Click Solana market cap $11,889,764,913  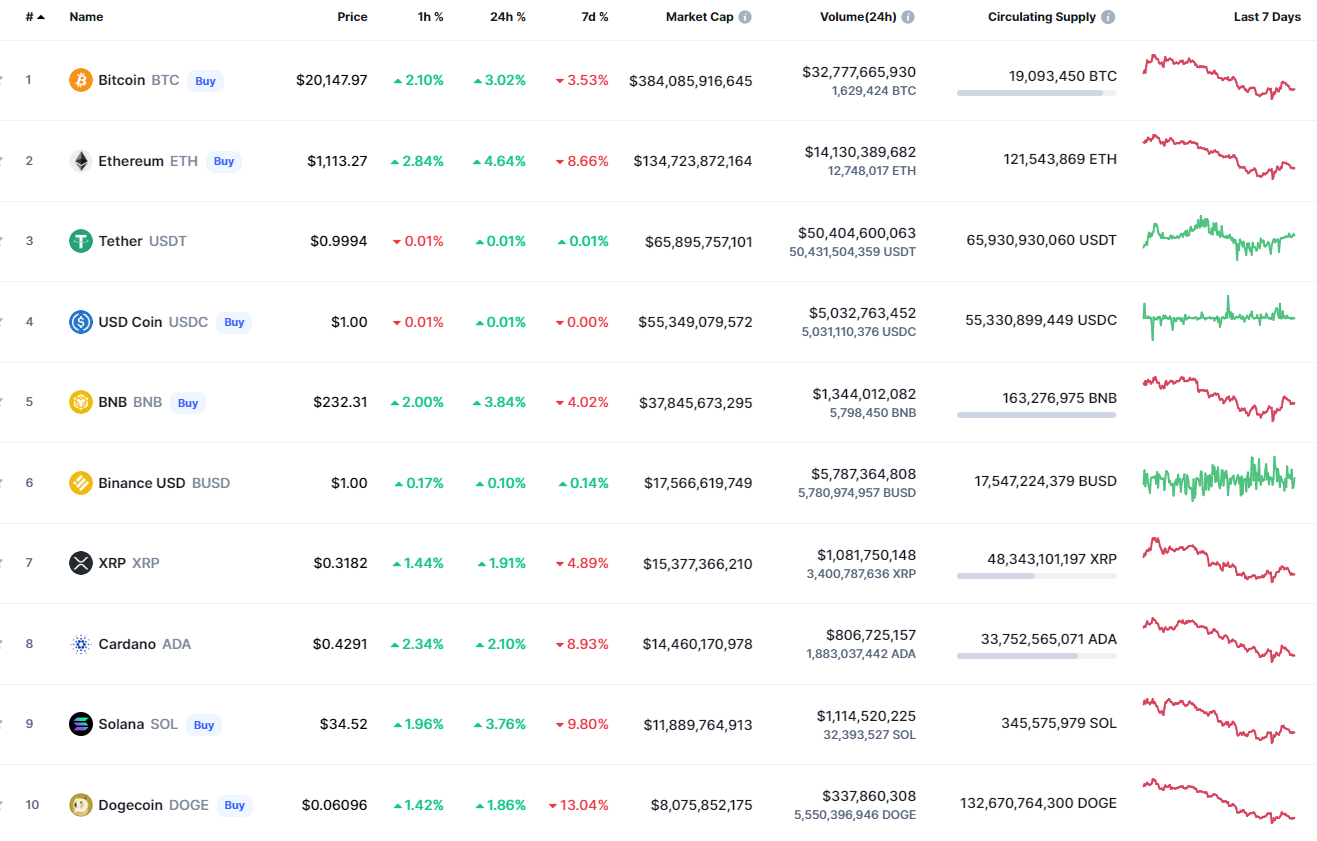[698, 725]
